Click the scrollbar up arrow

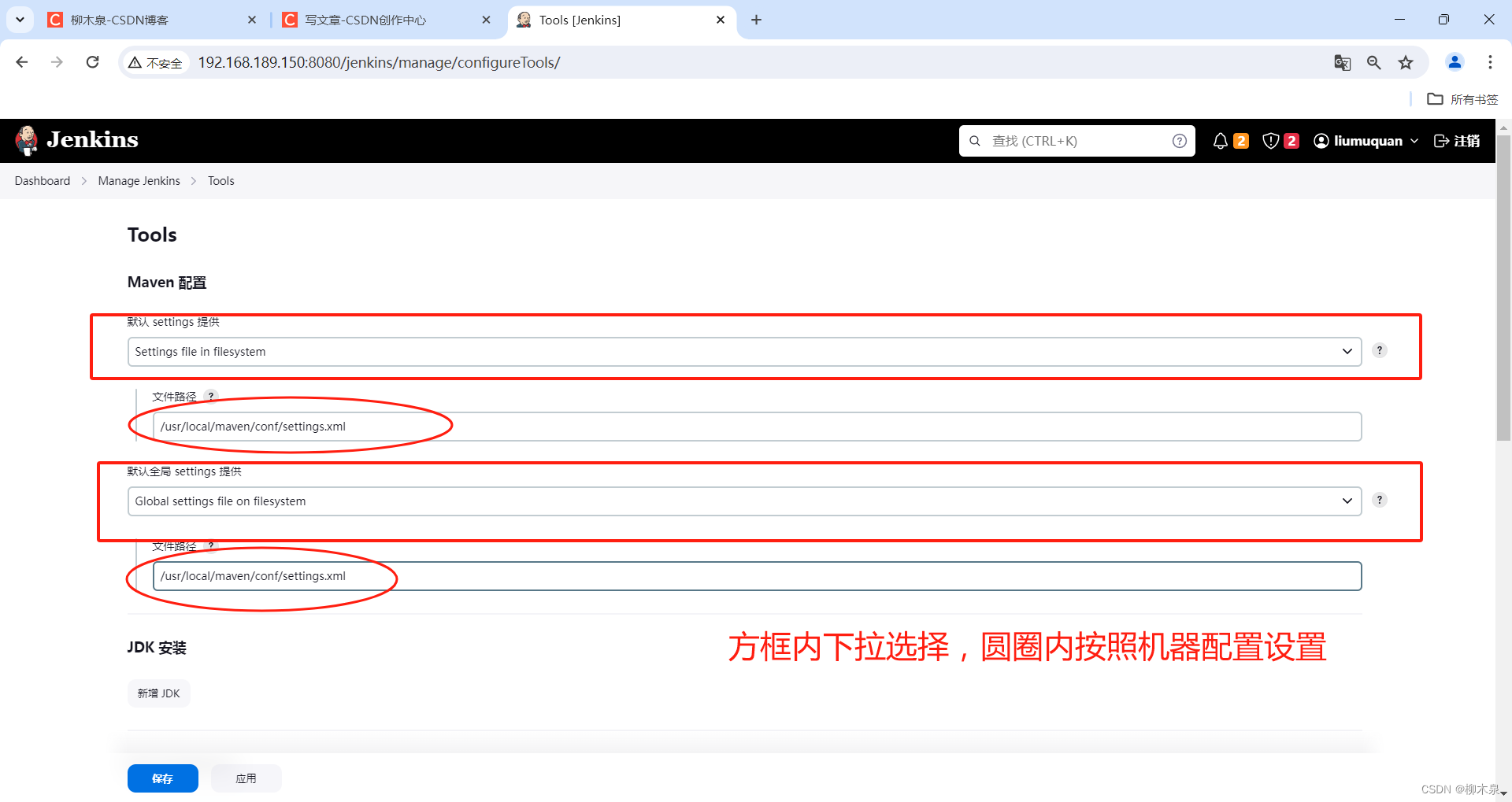pos(1504,126)
